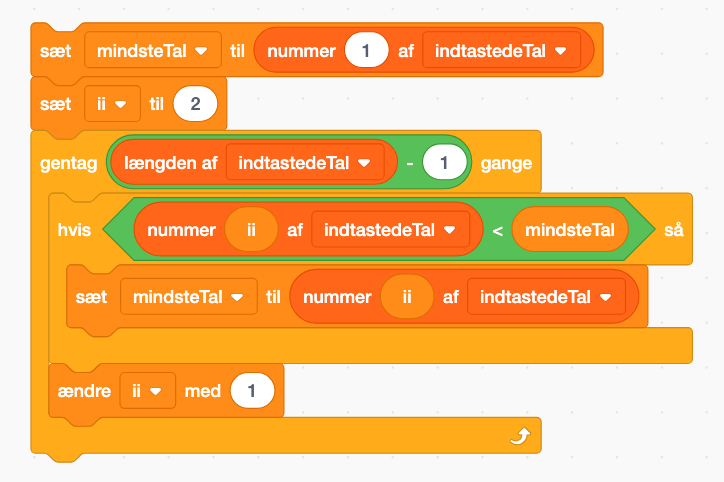The image size is (724, 482).
Task: Select the ii variable in the nested sæt block
Action: (407, 297)
